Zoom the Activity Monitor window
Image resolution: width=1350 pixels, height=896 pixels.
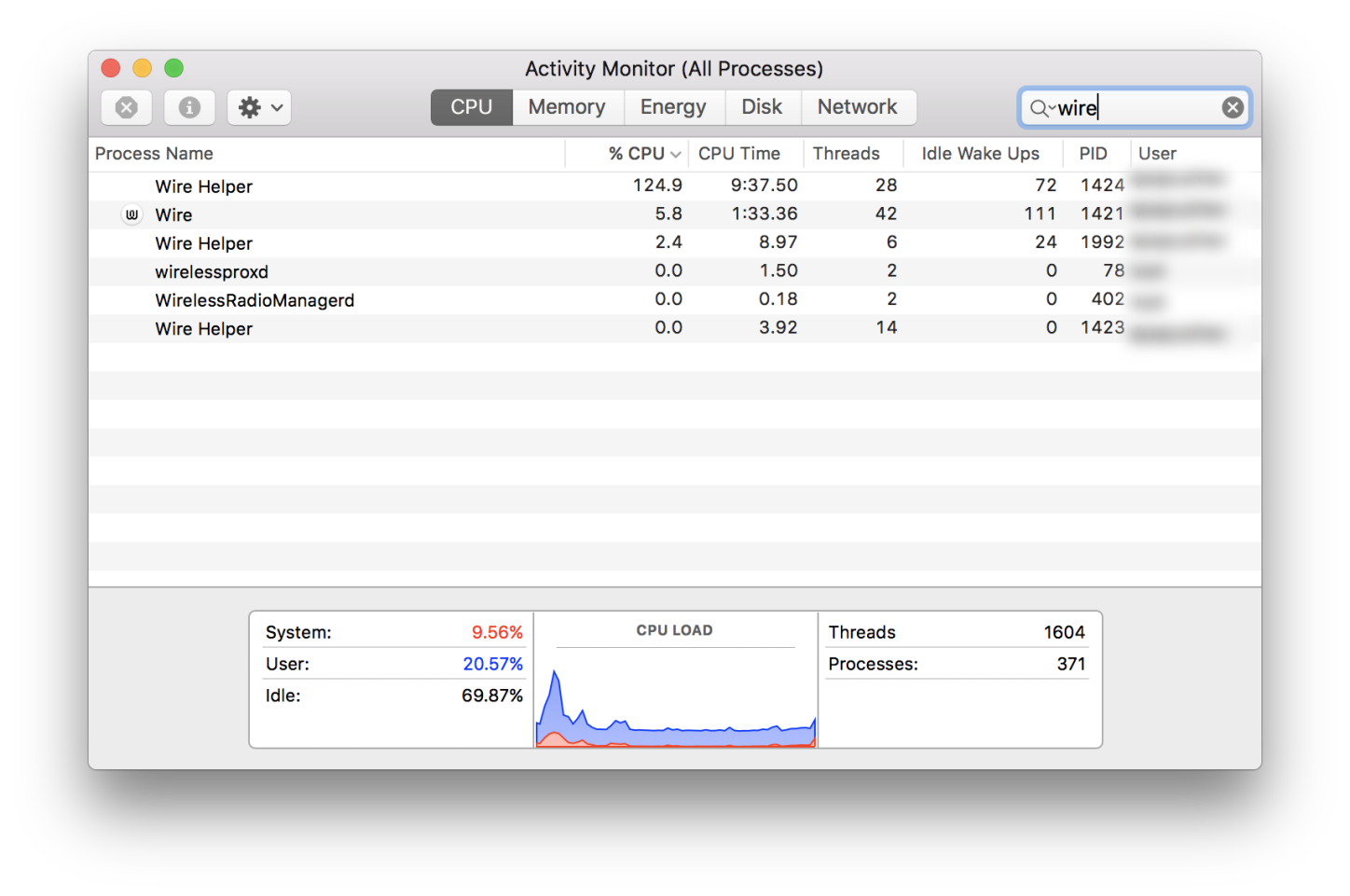(x=174, y=68)
